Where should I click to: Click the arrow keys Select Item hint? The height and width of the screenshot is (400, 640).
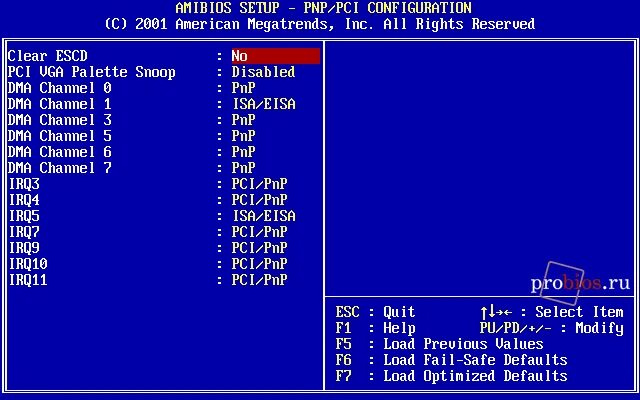pyautogui.click(x=552, y=312)
